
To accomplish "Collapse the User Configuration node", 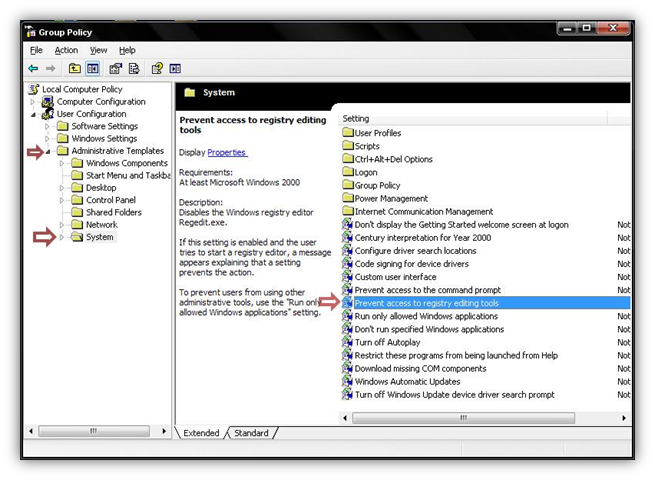I will 33,114.
